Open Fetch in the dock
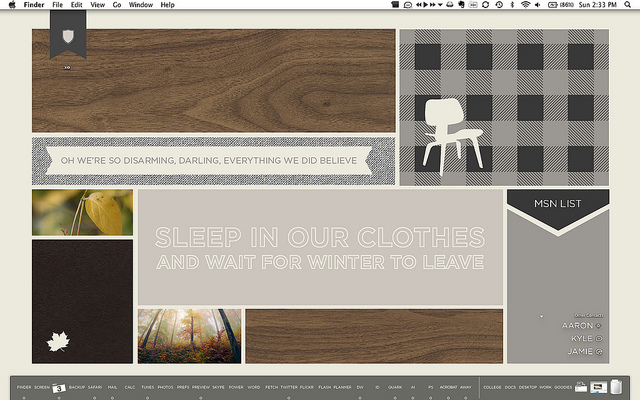 [x=271, y=387]
